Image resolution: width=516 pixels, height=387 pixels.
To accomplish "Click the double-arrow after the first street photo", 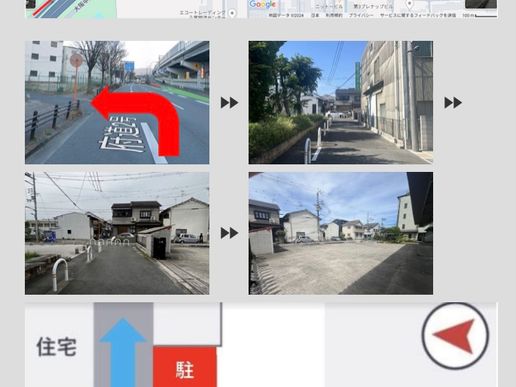I will tap(230, 103).
